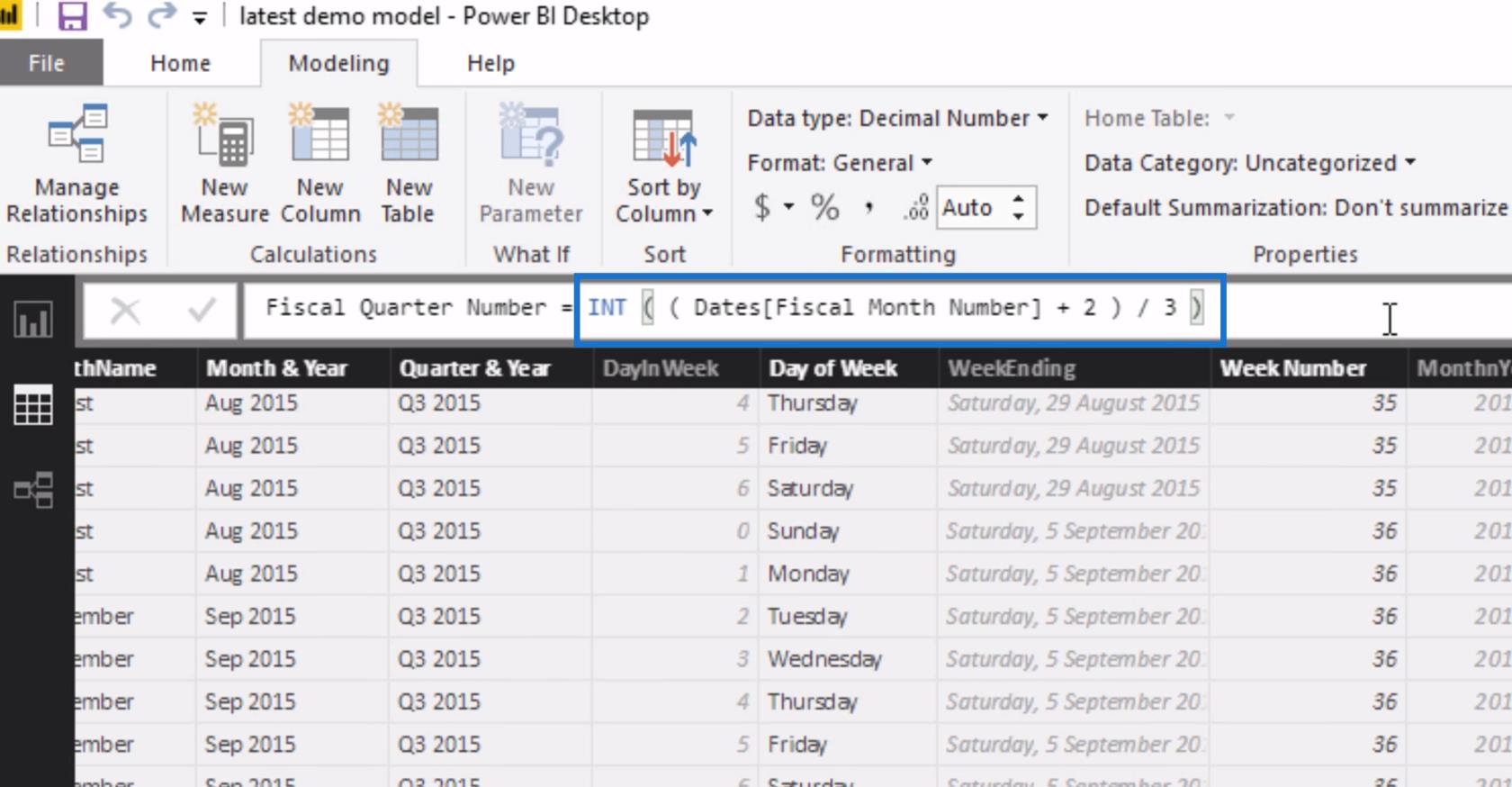
Task: Undo the last action
Action: (x=117, y=15)
